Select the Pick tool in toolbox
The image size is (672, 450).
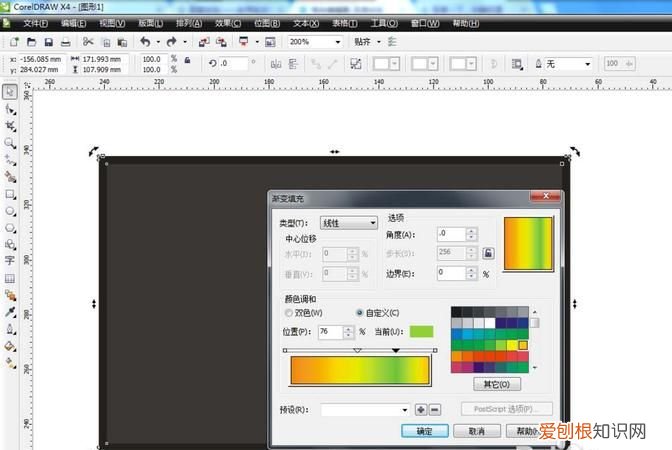pos(10,92)
